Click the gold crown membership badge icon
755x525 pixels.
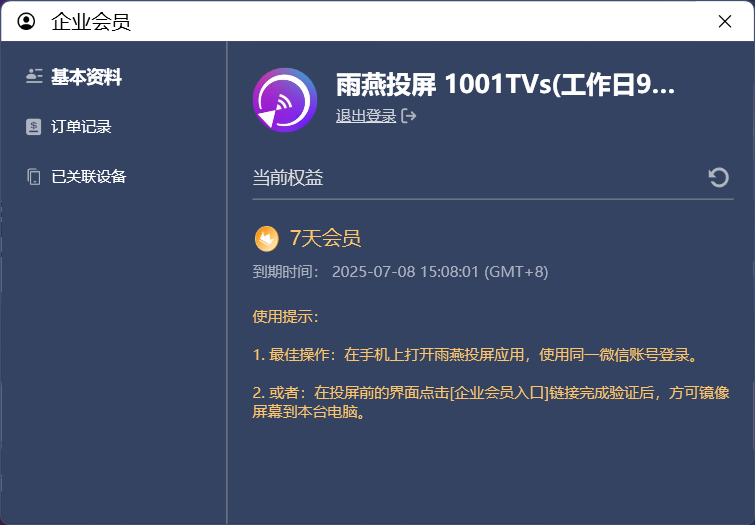point(266,239)
